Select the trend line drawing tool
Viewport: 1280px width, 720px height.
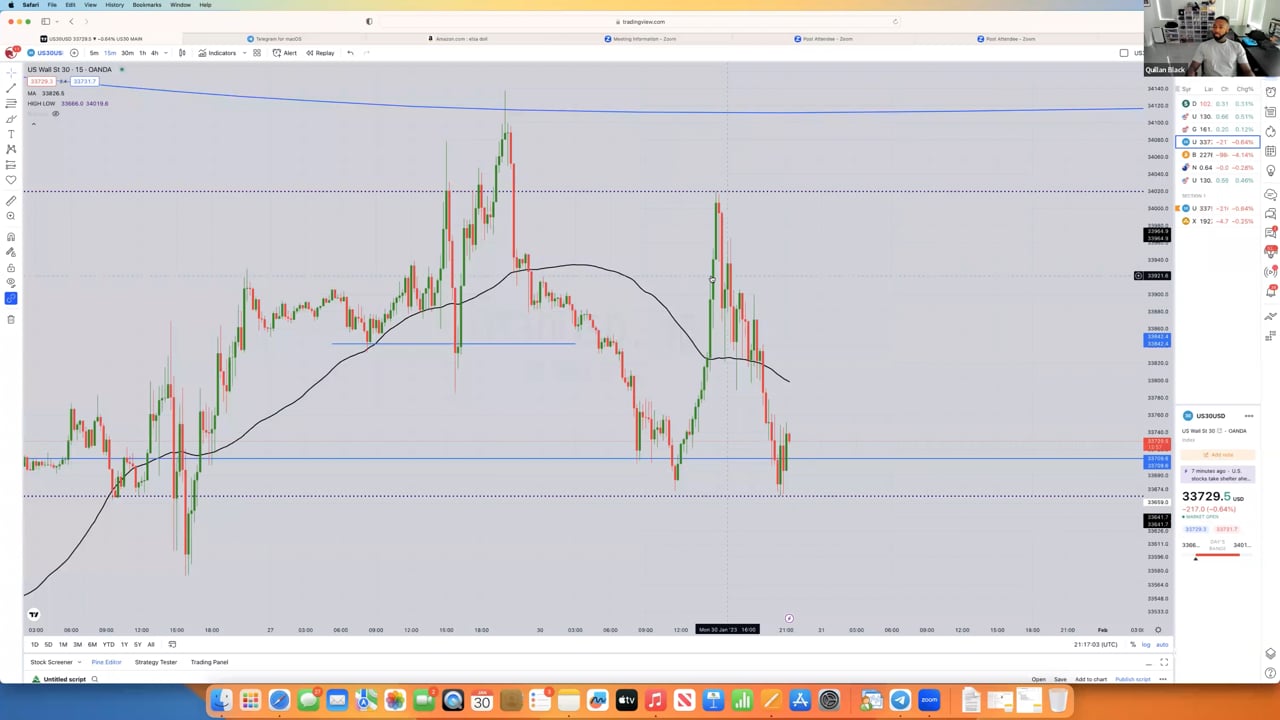click(11, 89)
